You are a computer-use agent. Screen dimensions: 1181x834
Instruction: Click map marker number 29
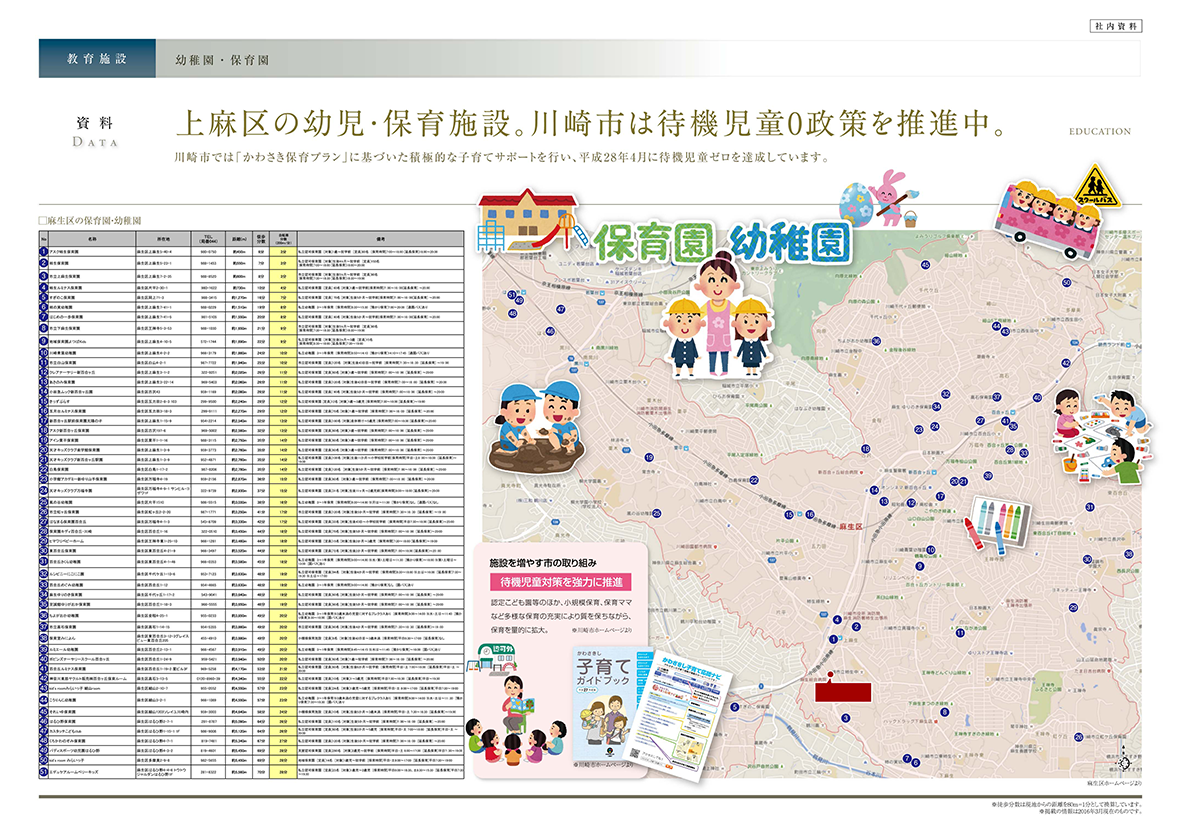1073,607
